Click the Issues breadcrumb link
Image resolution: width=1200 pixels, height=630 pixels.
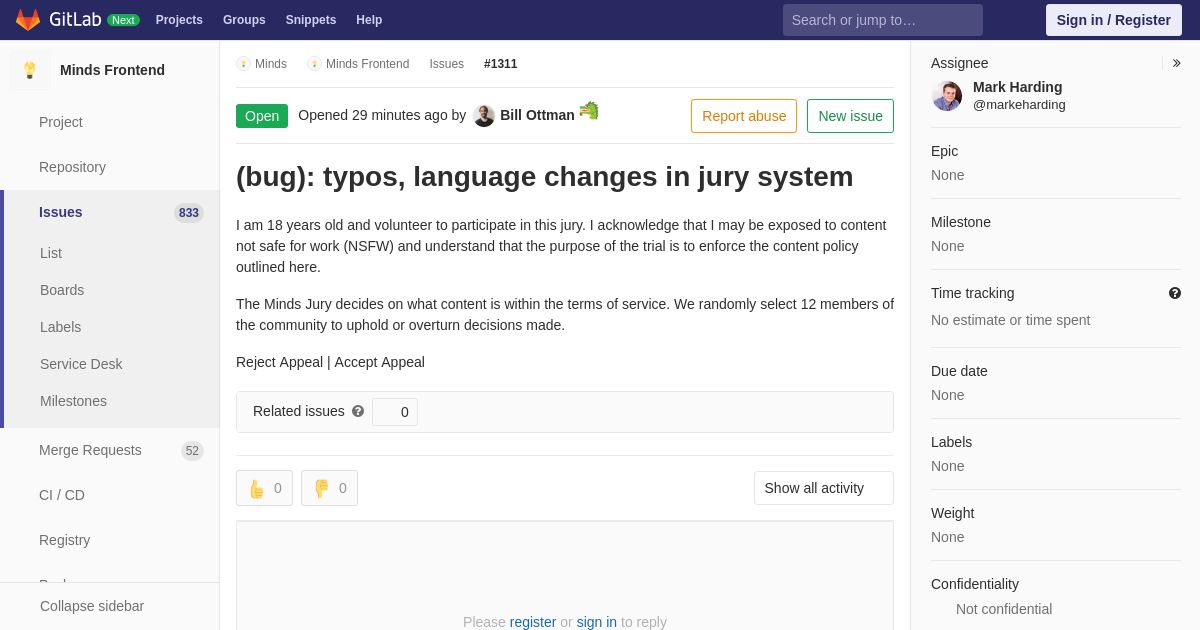coord(447,64)
